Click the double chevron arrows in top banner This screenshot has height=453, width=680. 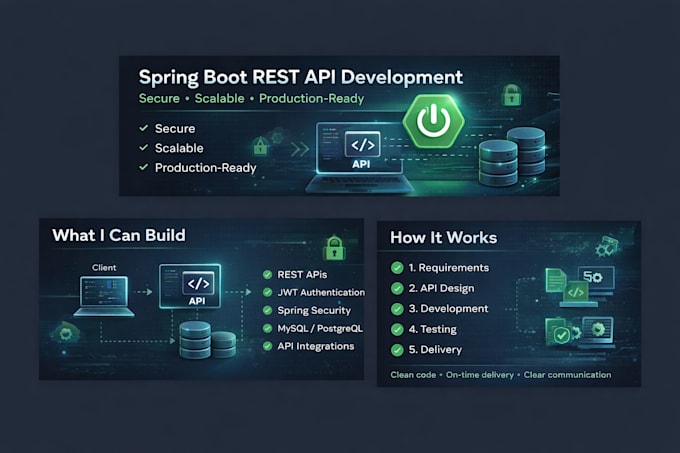click(300, 149)
